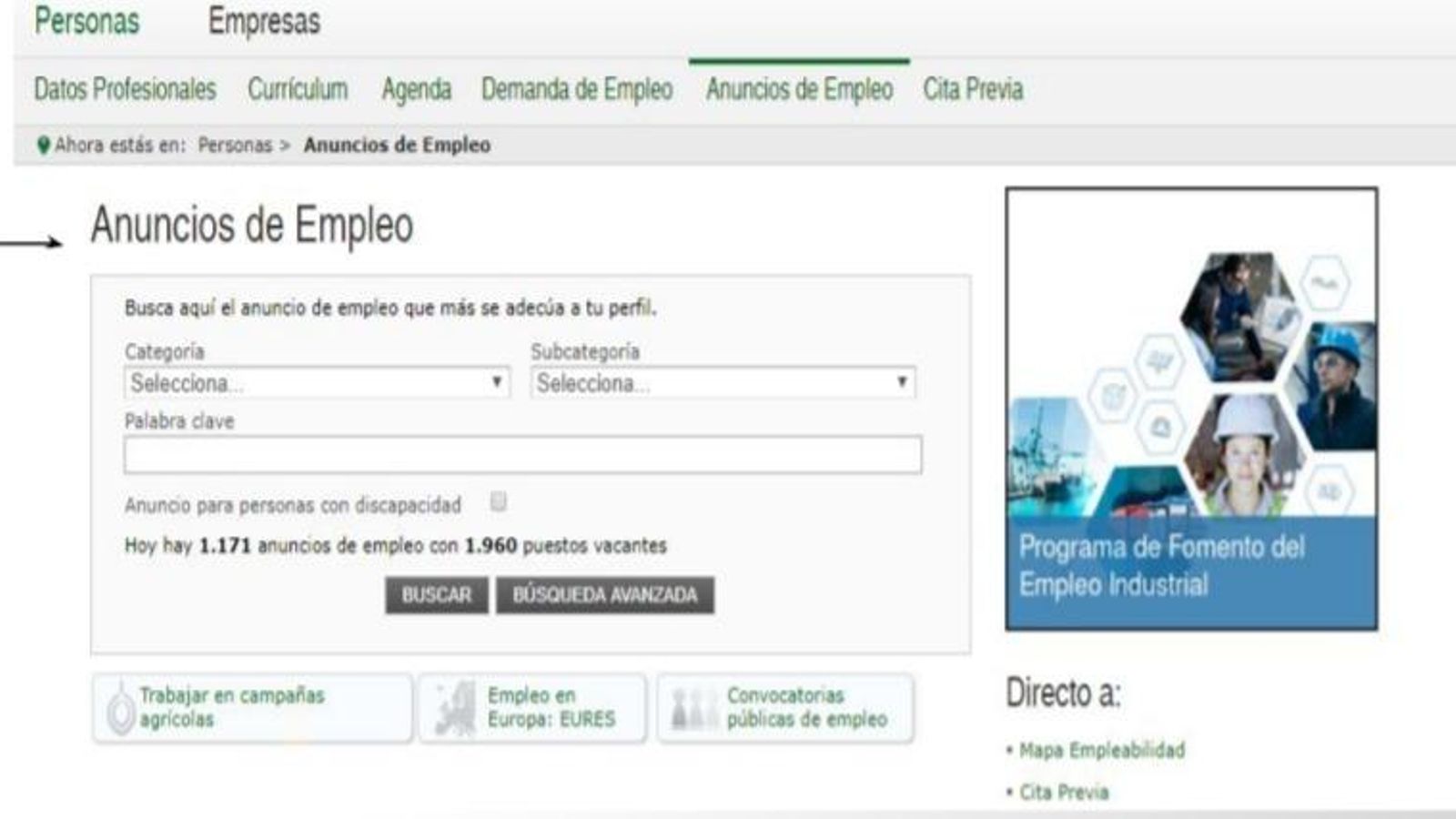
Task: Open the Agenda section
Action: click(x=416, y=89)
